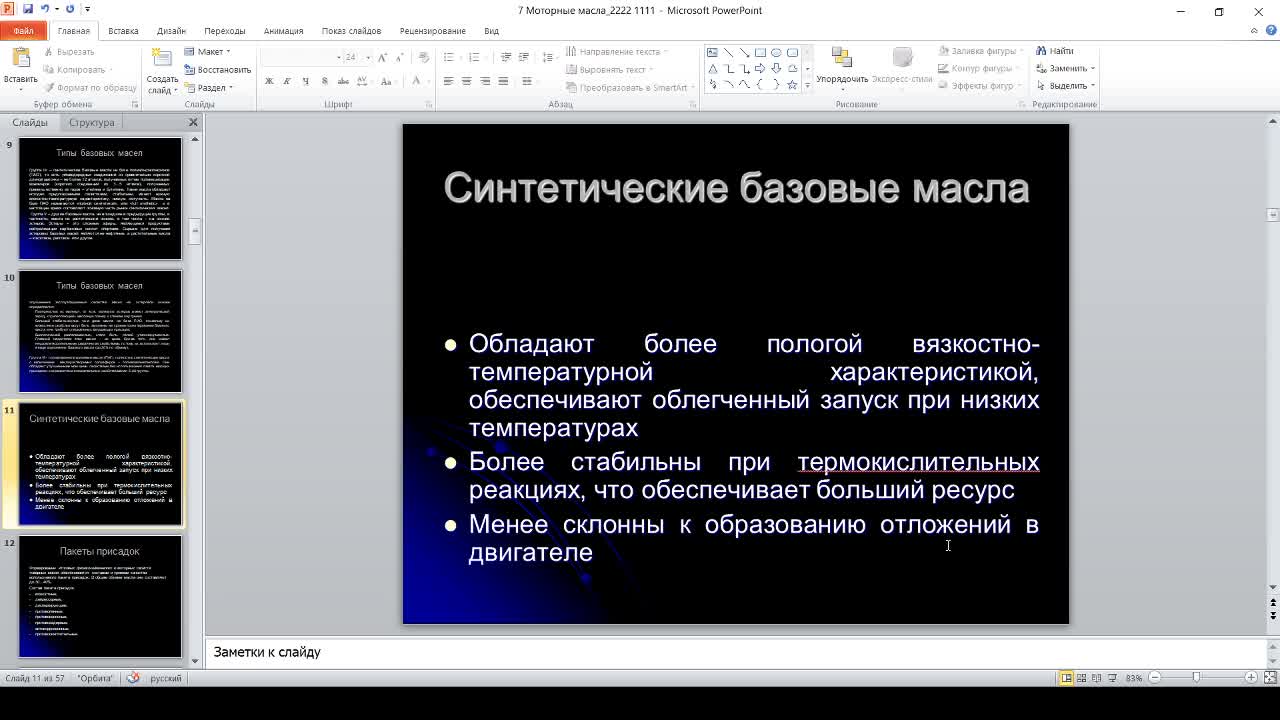Switch to the Animation (Анимация) tab
The height and width of the screenshot is (720, 1280).
283,31
